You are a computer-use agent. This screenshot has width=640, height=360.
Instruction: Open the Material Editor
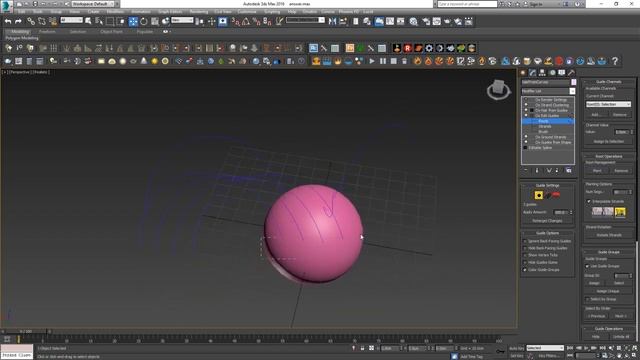click(x=413, y=21)
